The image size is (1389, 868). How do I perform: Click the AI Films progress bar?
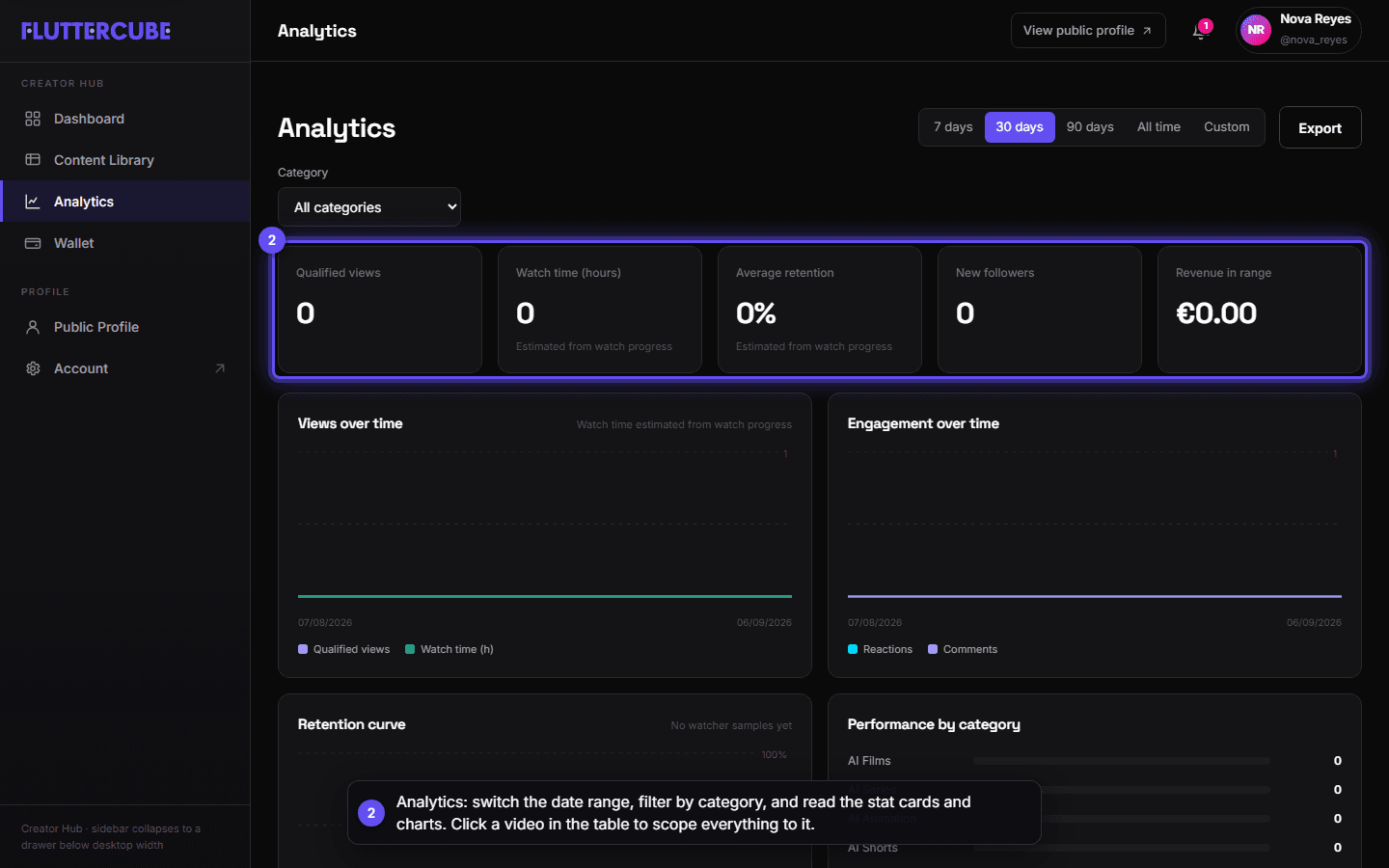click(1122, 761)
